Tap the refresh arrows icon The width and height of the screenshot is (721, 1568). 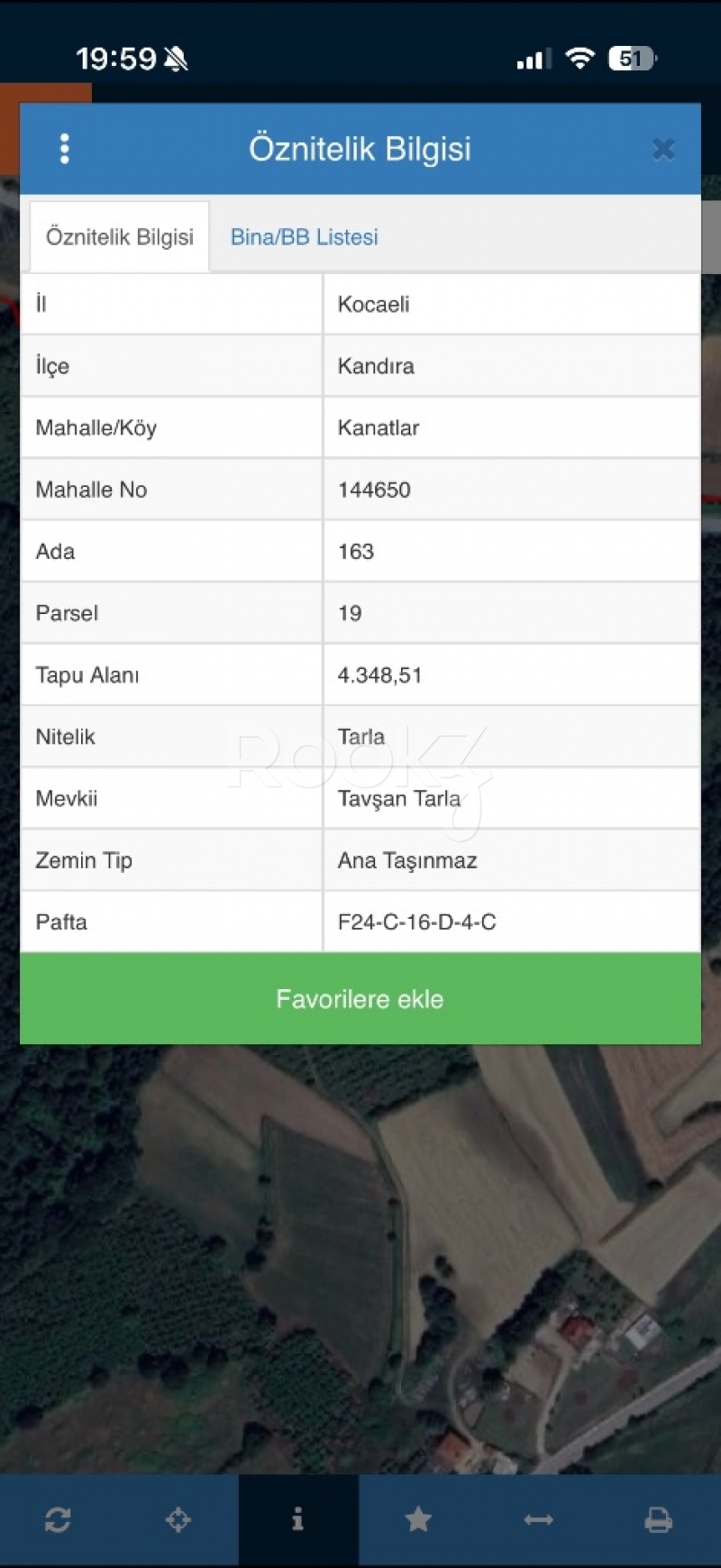pyautogui.click(x=58, y=1520)
